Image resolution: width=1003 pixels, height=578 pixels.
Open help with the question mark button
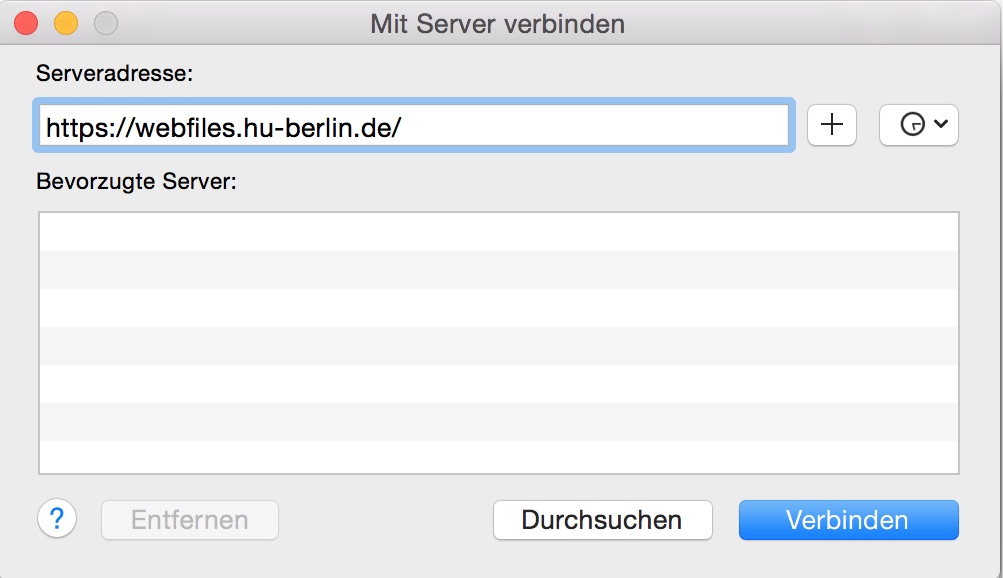pos(57,519)
